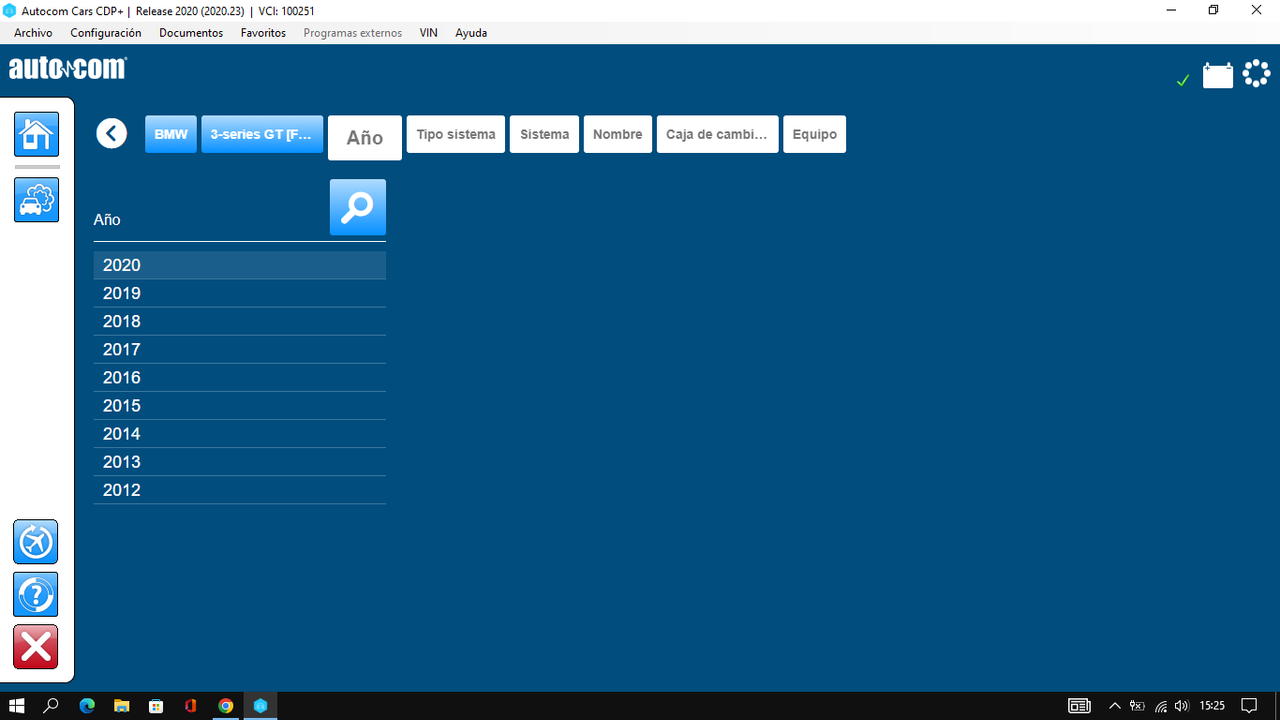Click the red X exit icon

[x=36, y=647]
